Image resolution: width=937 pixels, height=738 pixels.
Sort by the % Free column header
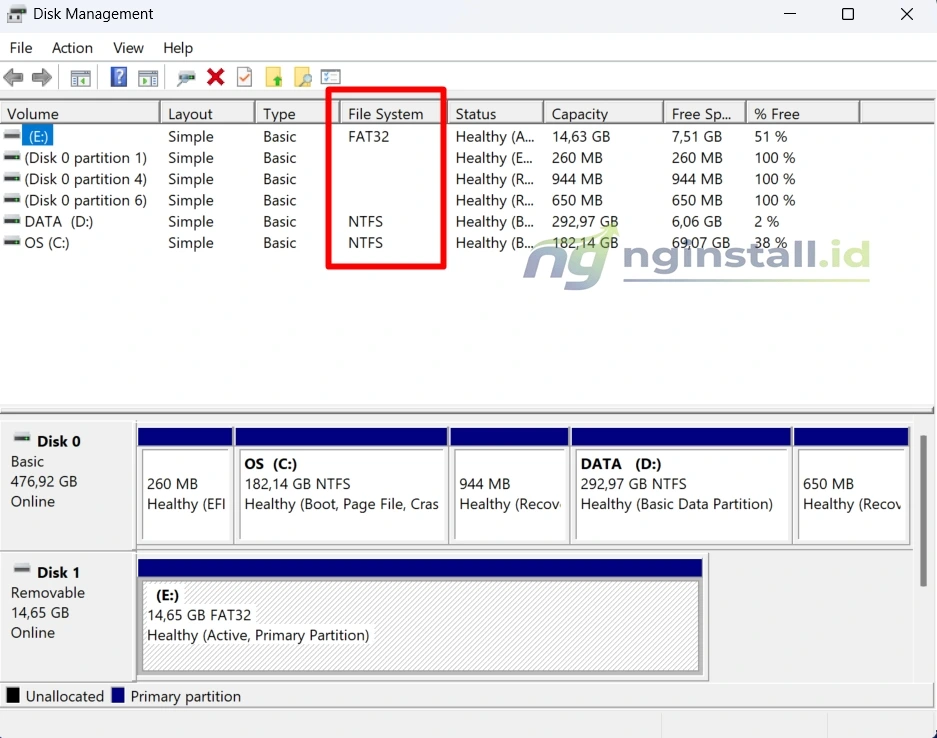click(803, 114)
